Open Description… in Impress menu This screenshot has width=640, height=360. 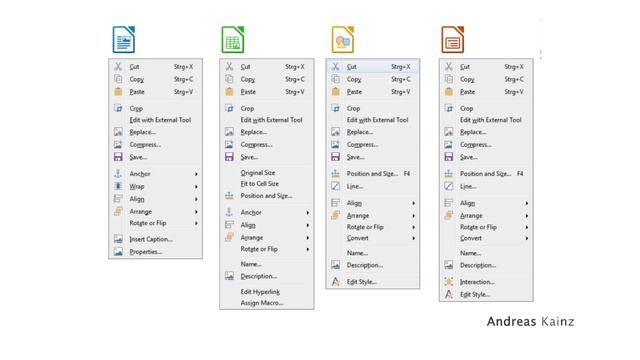pos(478,265)
